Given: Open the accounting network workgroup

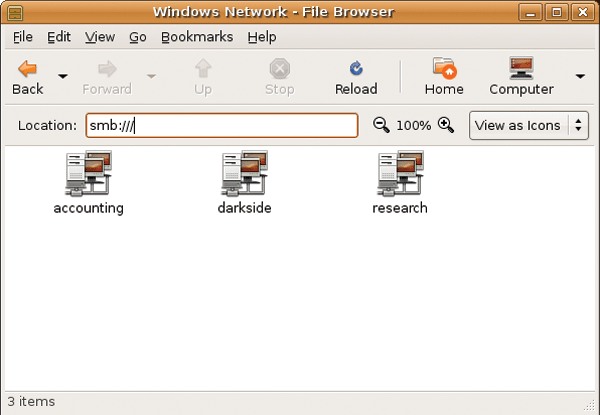Looking at the screenshot, I should [88, 174].
